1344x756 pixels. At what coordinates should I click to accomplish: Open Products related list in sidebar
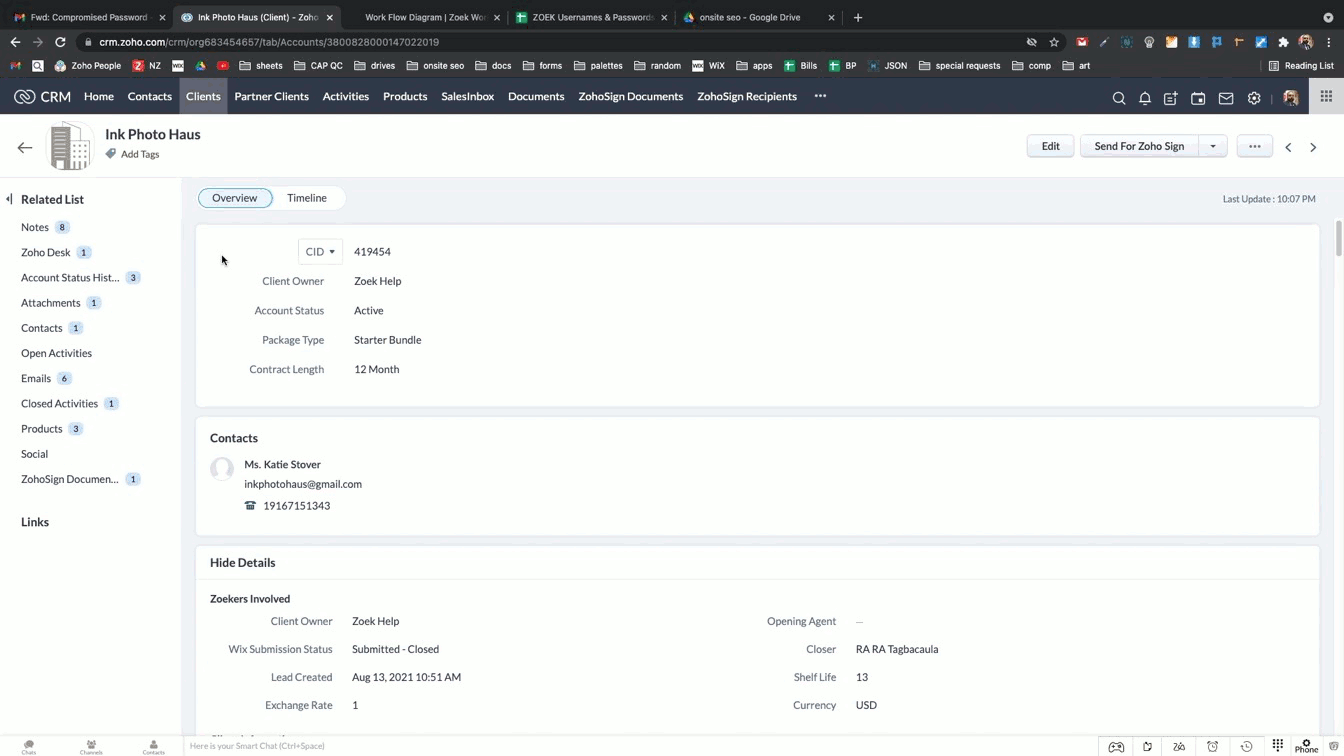tap(42, 429)
